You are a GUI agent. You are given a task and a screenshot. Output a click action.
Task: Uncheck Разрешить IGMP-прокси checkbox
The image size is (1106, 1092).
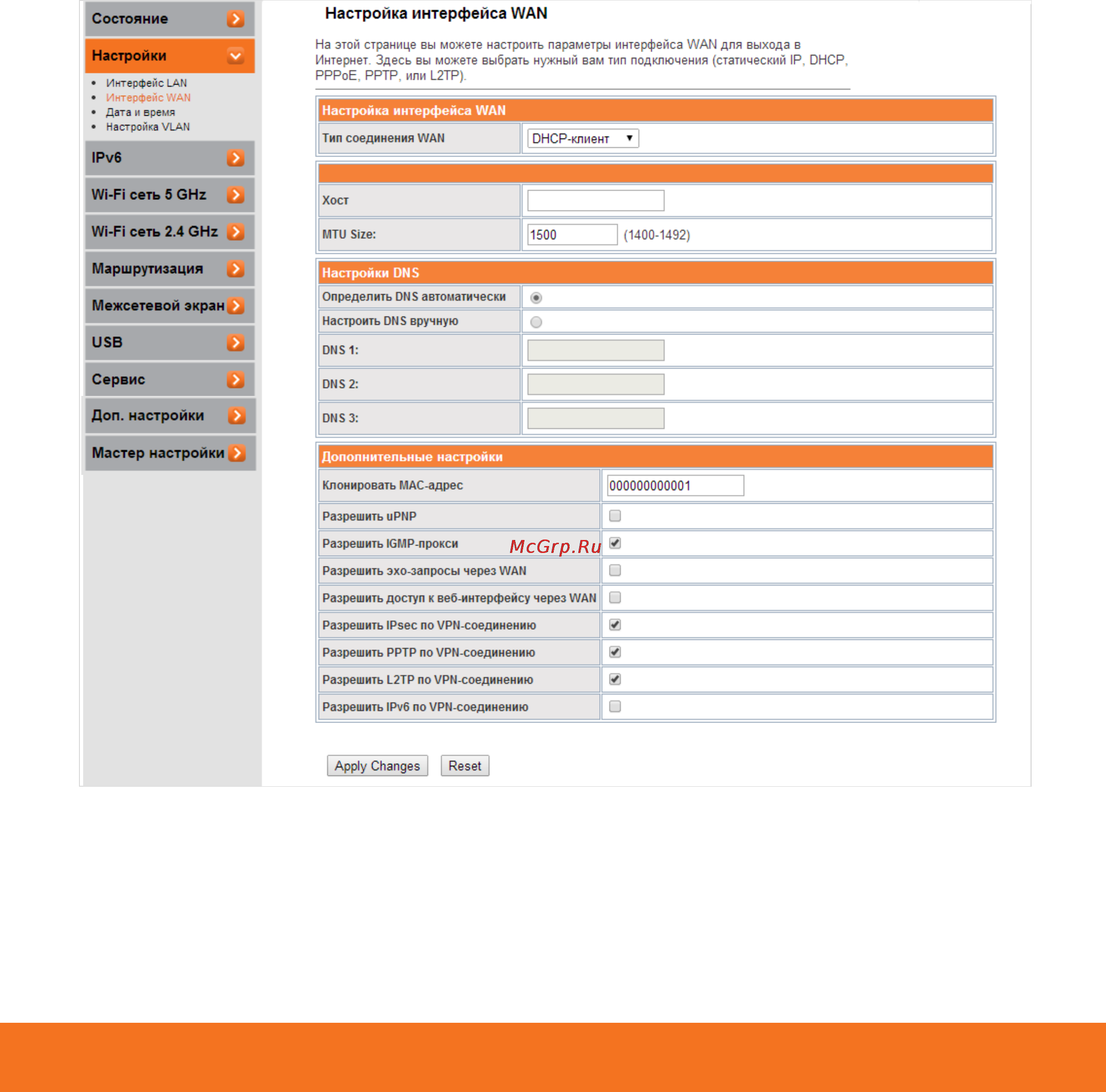click(x=615, y=543)
